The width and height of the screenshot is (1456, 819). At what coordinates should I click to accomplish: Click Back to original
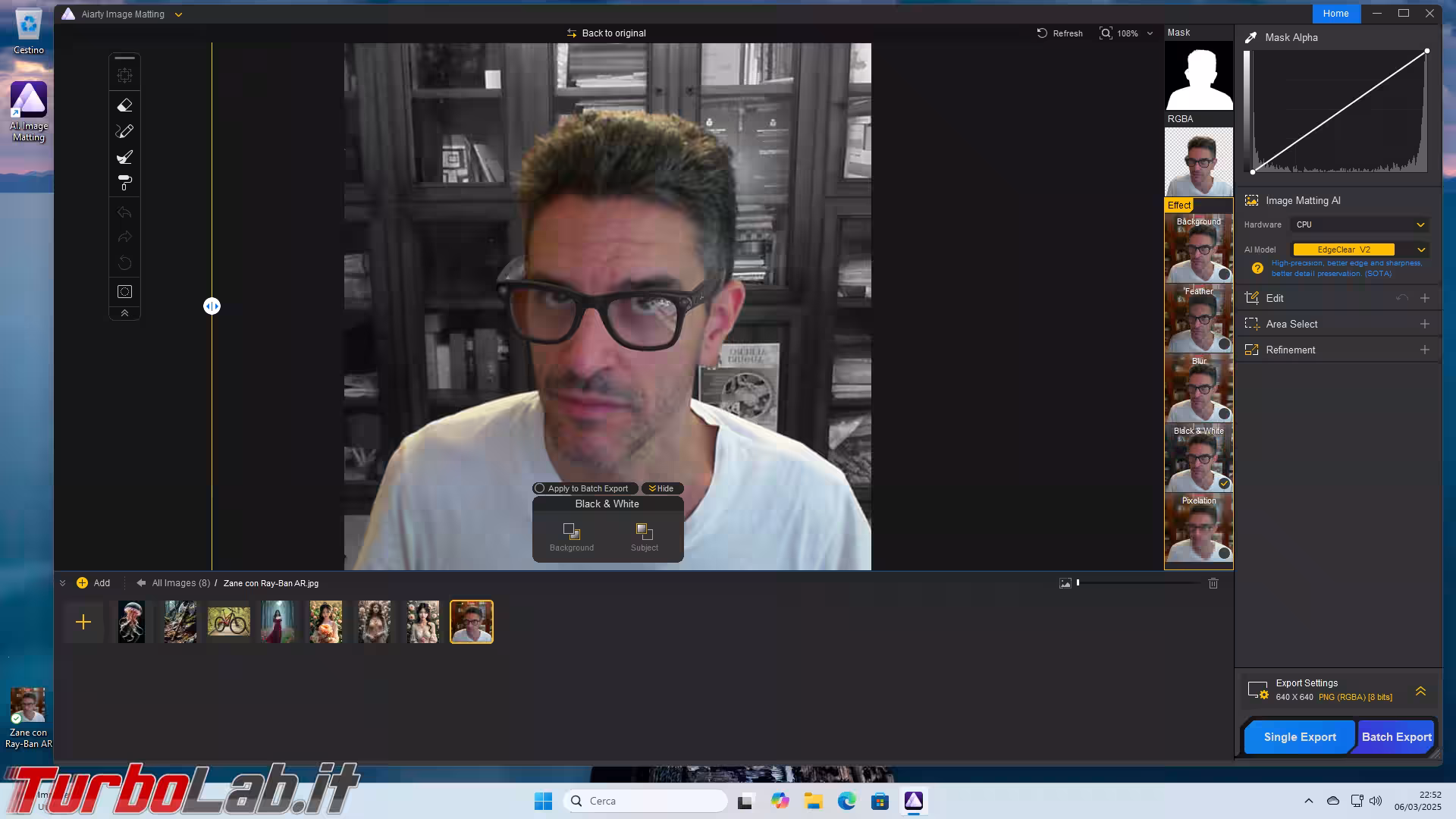tap(606, 33)
